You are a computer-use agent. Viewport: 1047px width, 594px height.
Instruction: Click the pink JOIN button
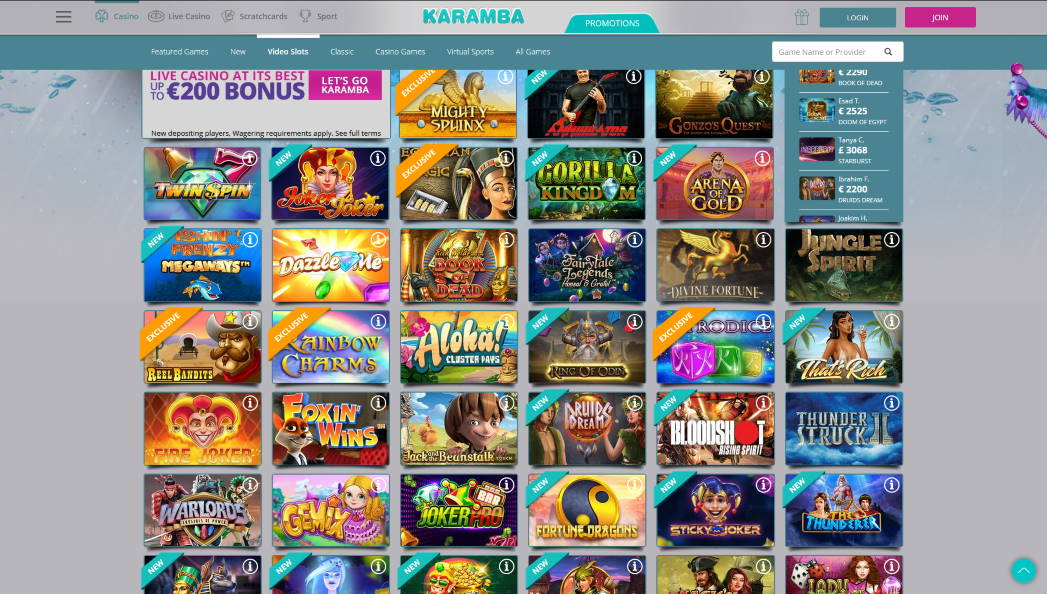[x=939, y=17]
